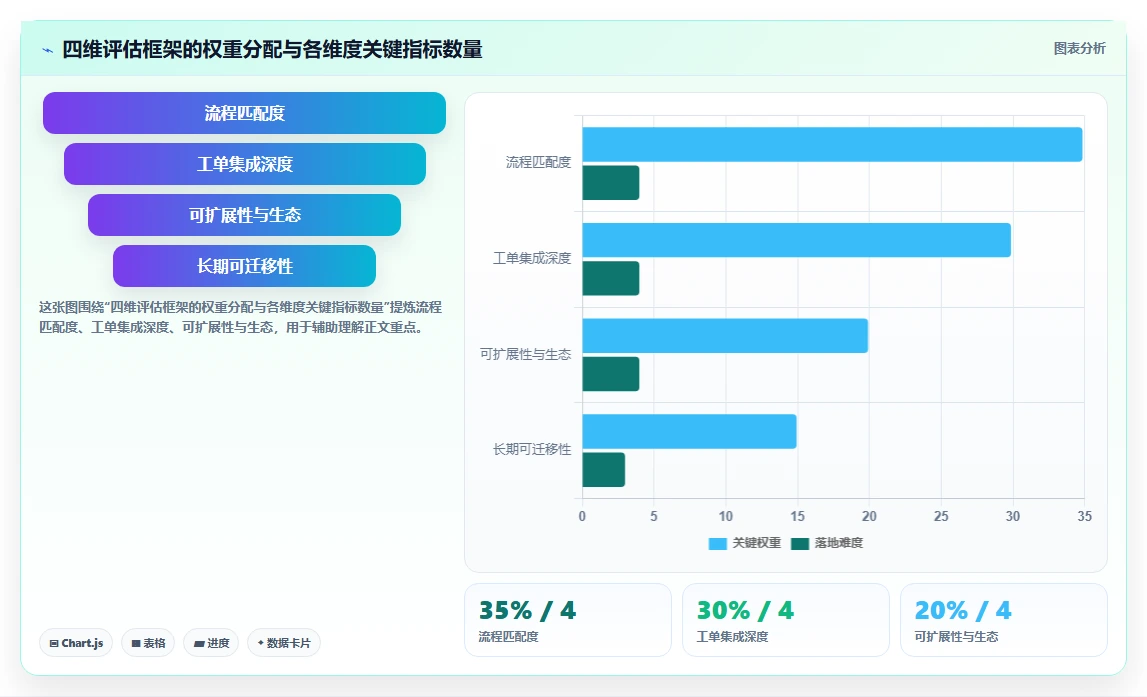The image size is (1147, 697).
Task: Select the 流程匹配度 funnel block
Action: pos(244,113)
